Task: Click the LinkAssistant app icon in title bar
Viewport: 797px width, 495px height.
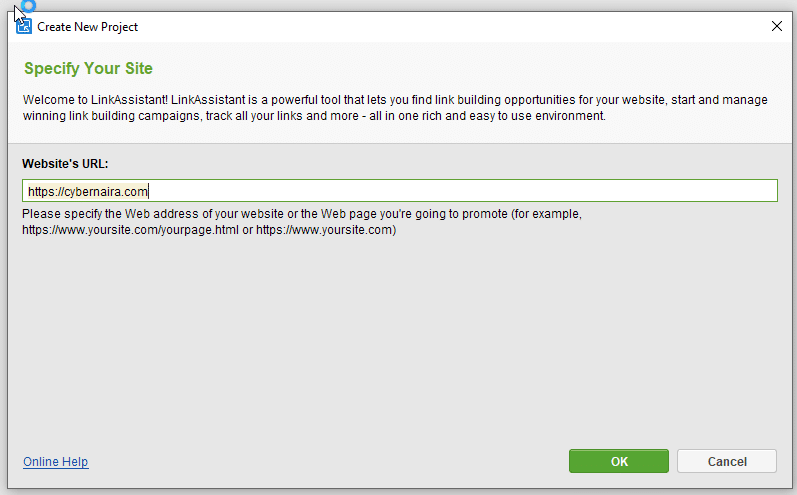Action: [x=24, y=27]
